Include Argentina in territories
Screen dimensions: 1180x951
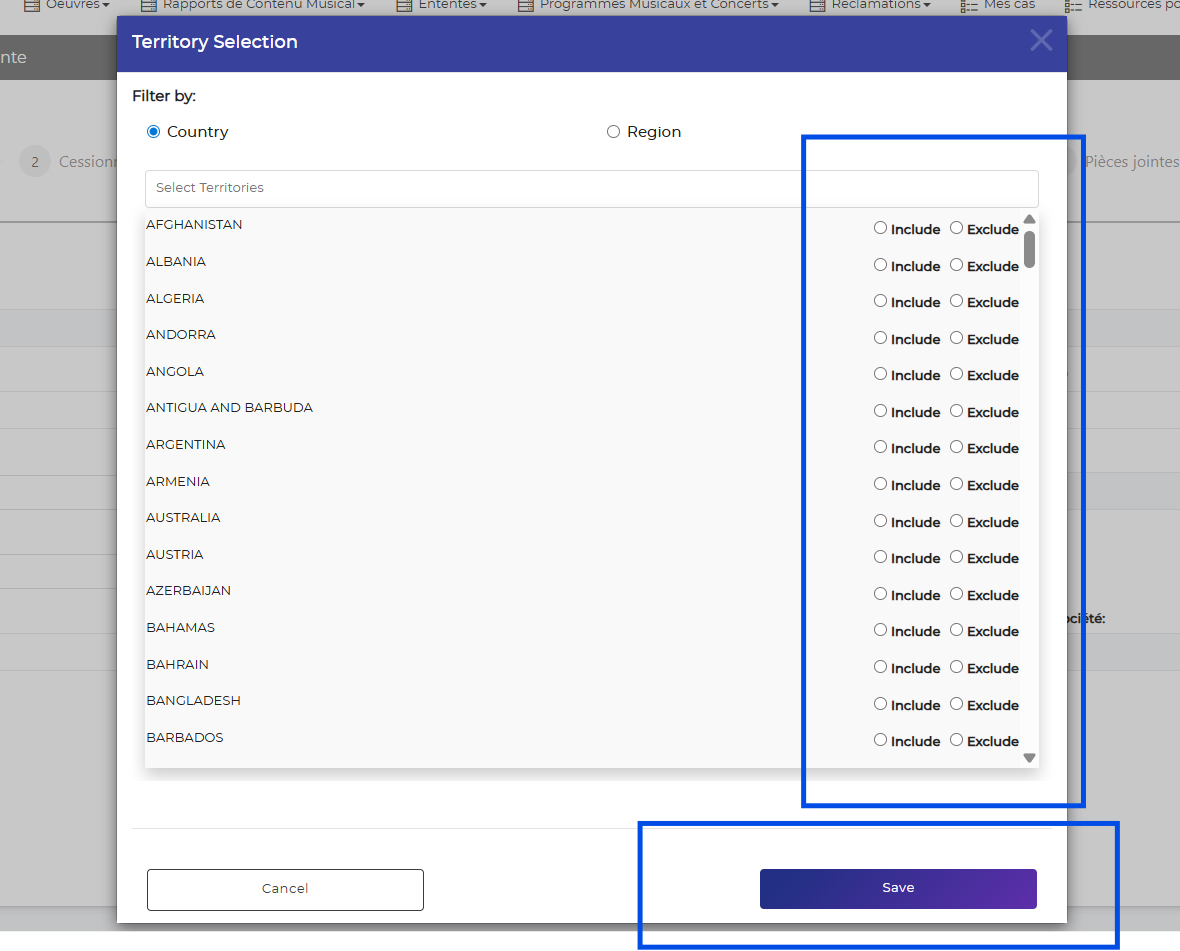(x=880, y=447)
